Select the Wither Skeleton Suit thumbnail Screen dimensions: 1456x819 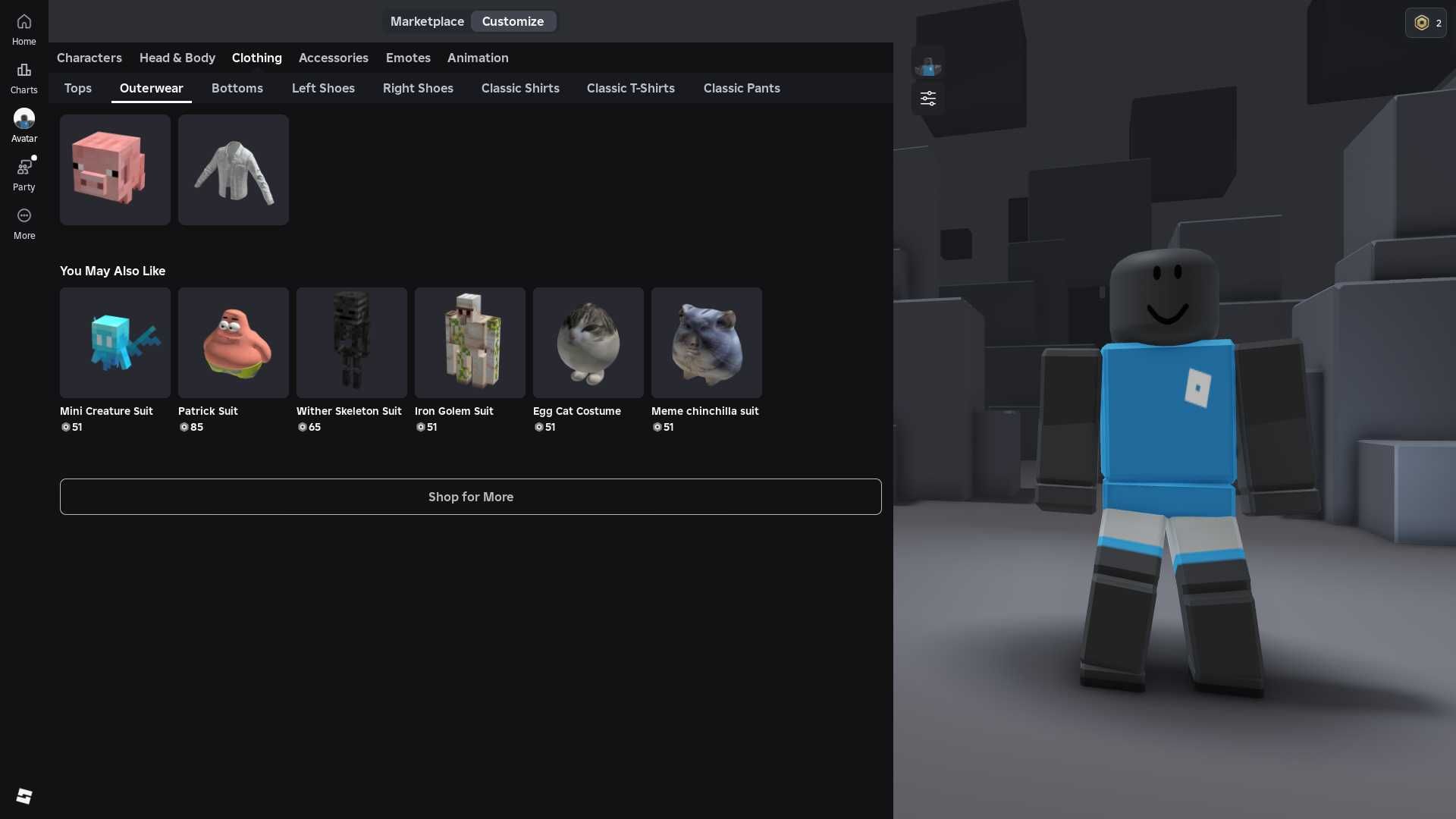pos(352,343)
